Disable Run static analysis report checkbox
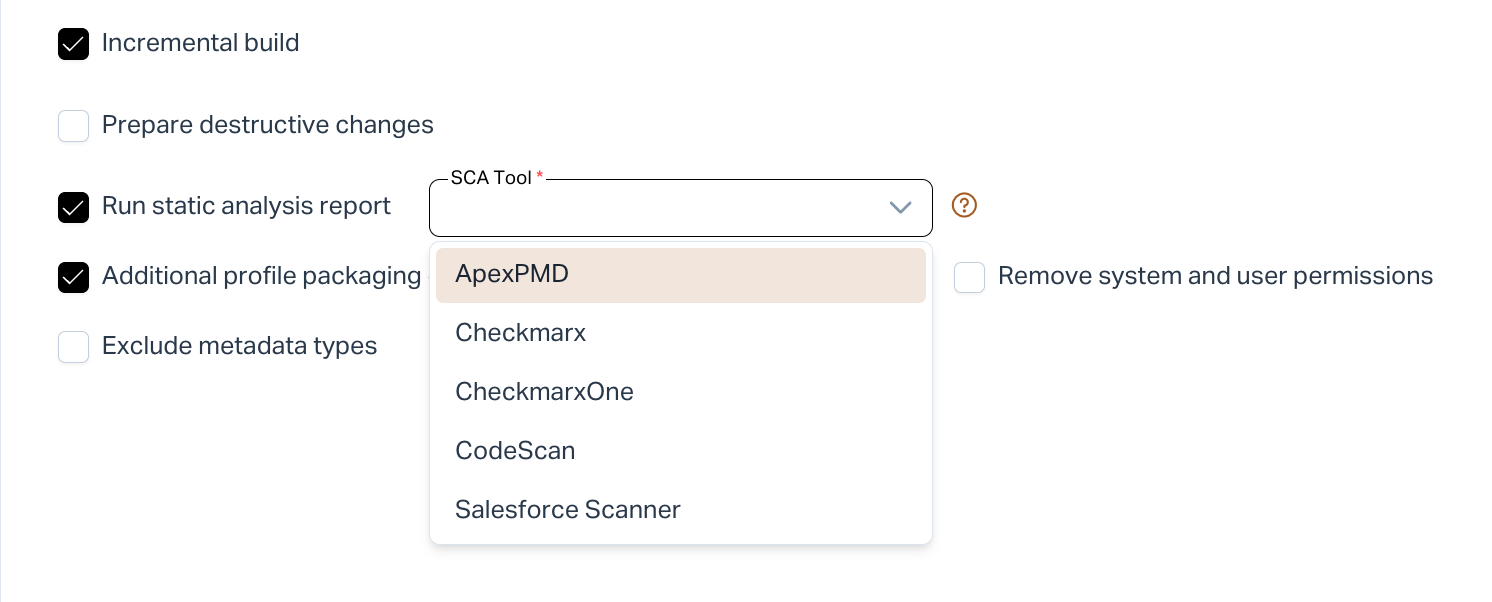The width and height of the screenshot is (1492, 602). tap(74, 207)
